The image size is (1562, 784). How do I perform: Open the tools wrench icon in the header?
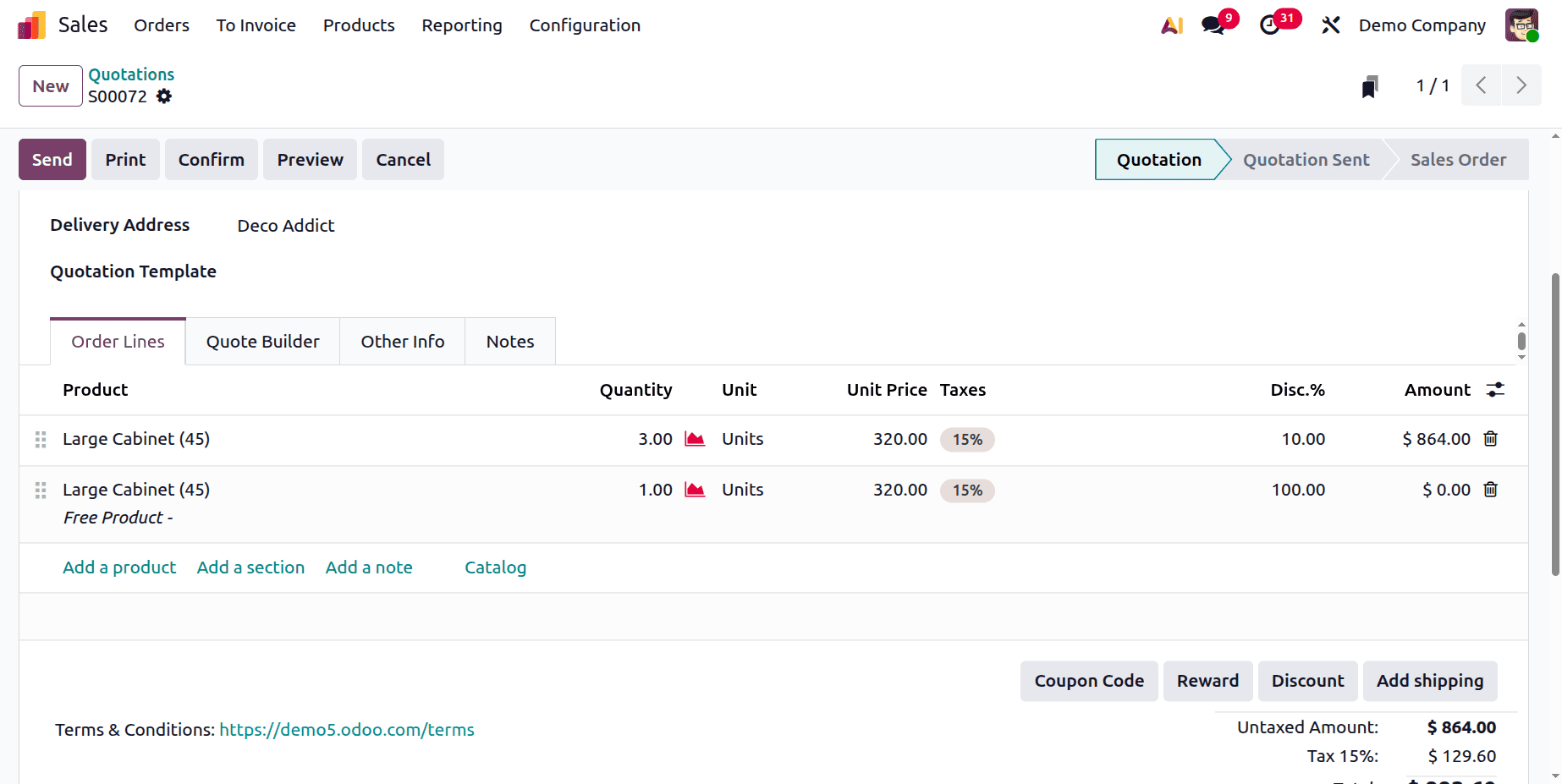[1330, 25]
